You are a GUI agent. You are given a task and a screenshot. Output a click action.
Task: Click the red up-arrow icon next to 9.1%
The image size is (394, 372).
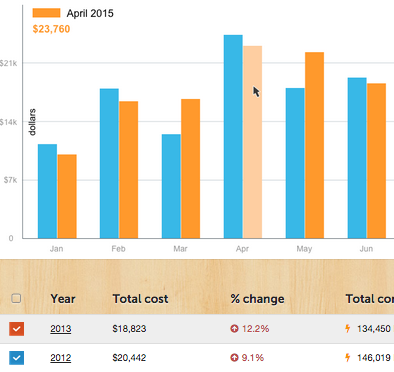234,358
